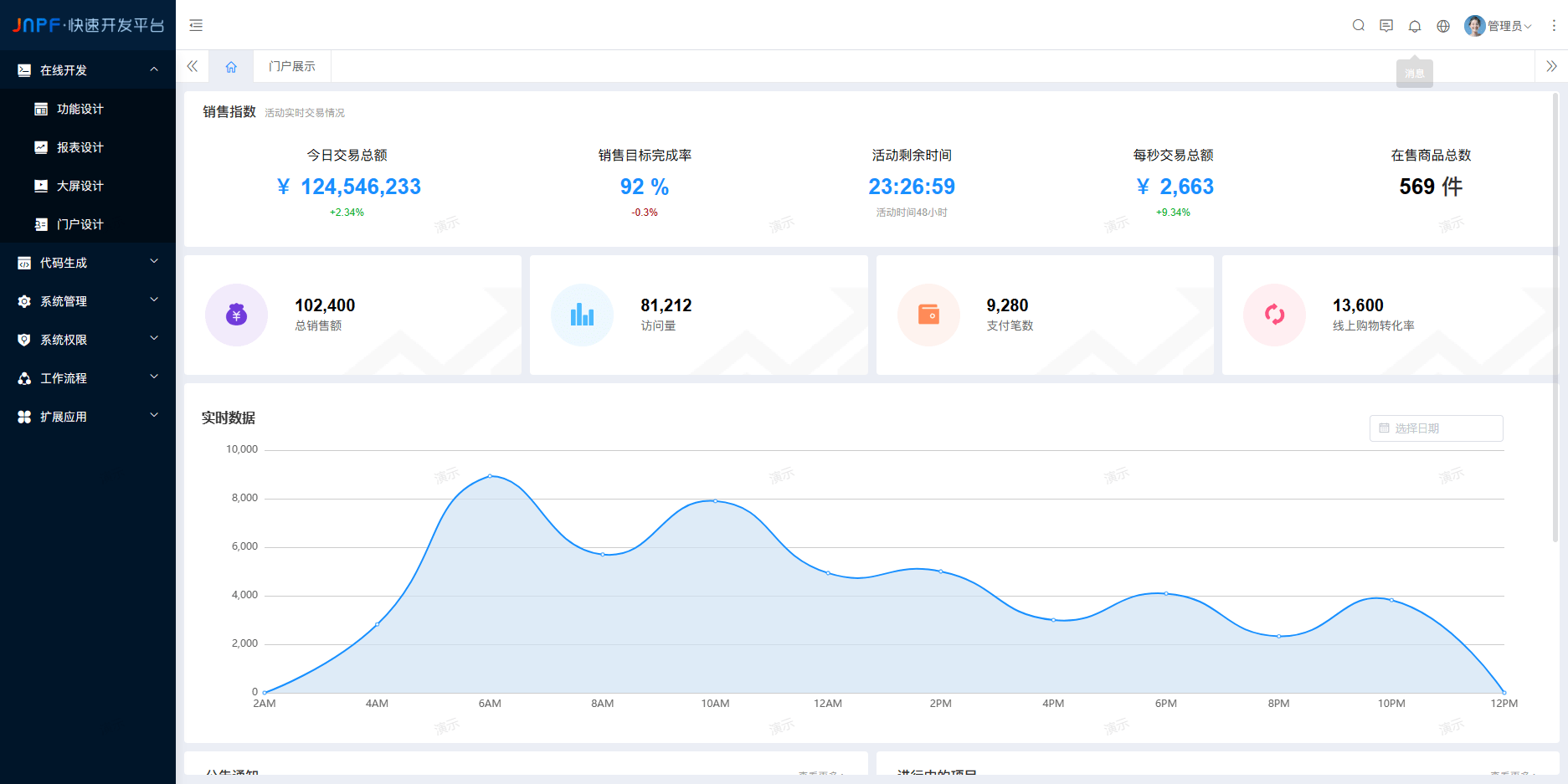Collapse sidebar using the menu fold icon
The image size is (1568, 784).
[196, 26]
